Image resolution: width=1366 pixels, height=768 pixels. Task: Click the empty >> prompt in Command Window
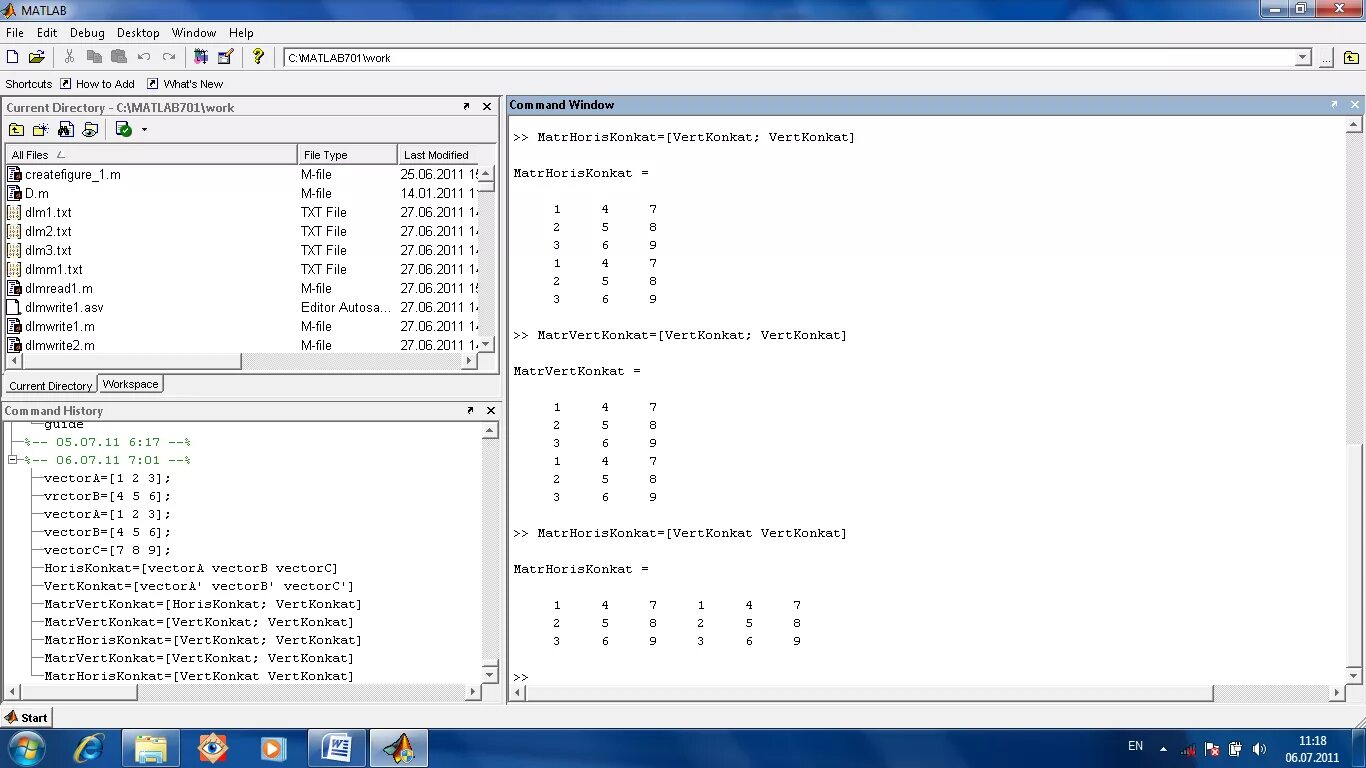coord(520,677)
